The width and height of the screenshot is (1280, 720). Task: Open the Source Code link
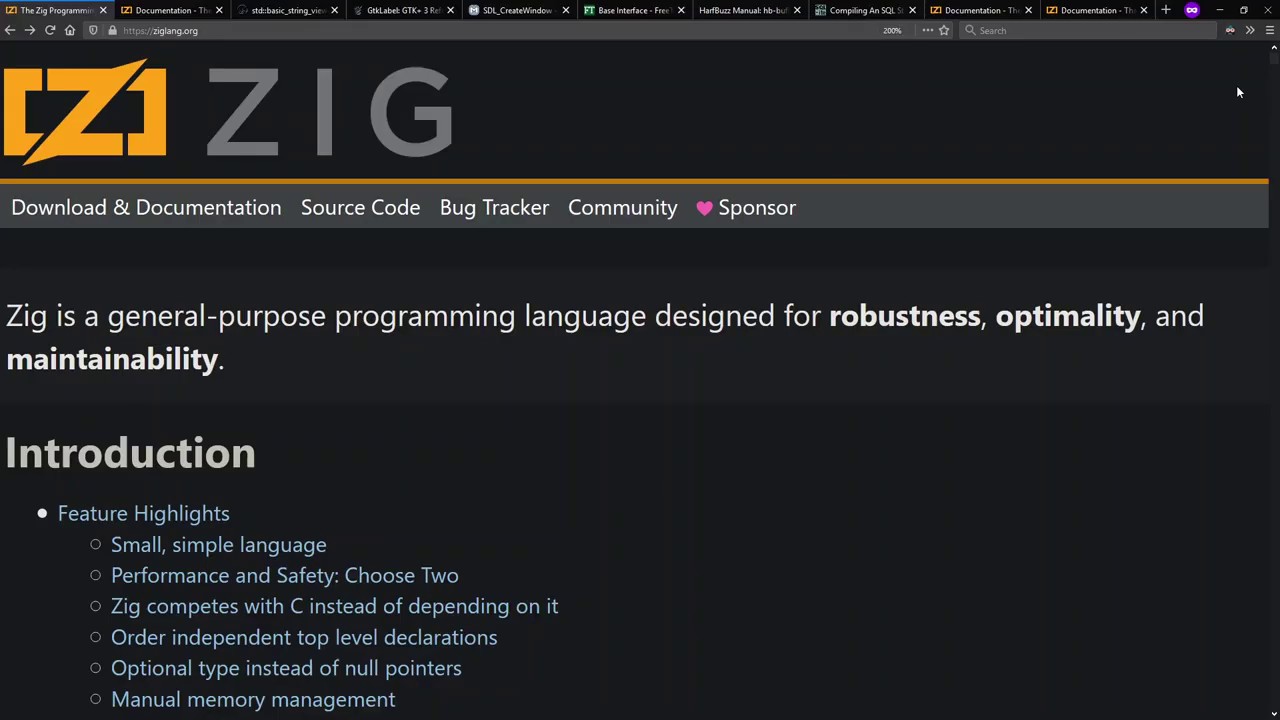point(360,208)
